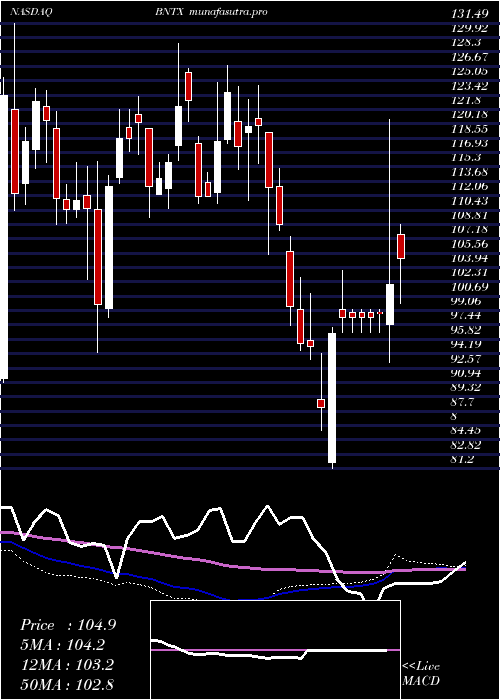Click the 113.68 price axis label
This screenshot has width=500, height=700.
(x=470, y=172)
